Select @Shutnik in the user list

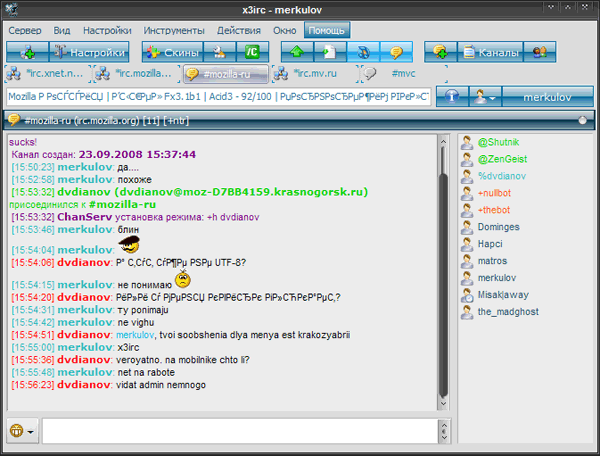[498, 142]
